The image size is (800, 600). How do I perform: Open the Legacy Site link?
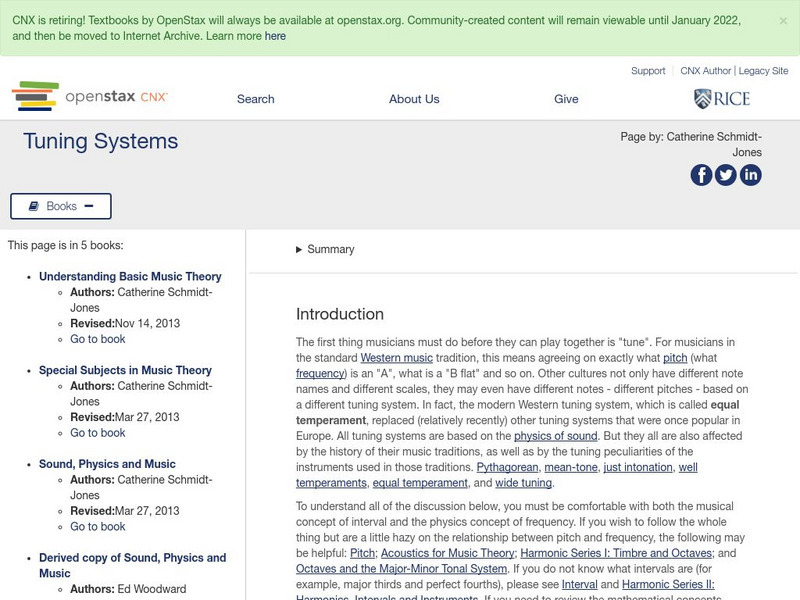pos(763,70)
